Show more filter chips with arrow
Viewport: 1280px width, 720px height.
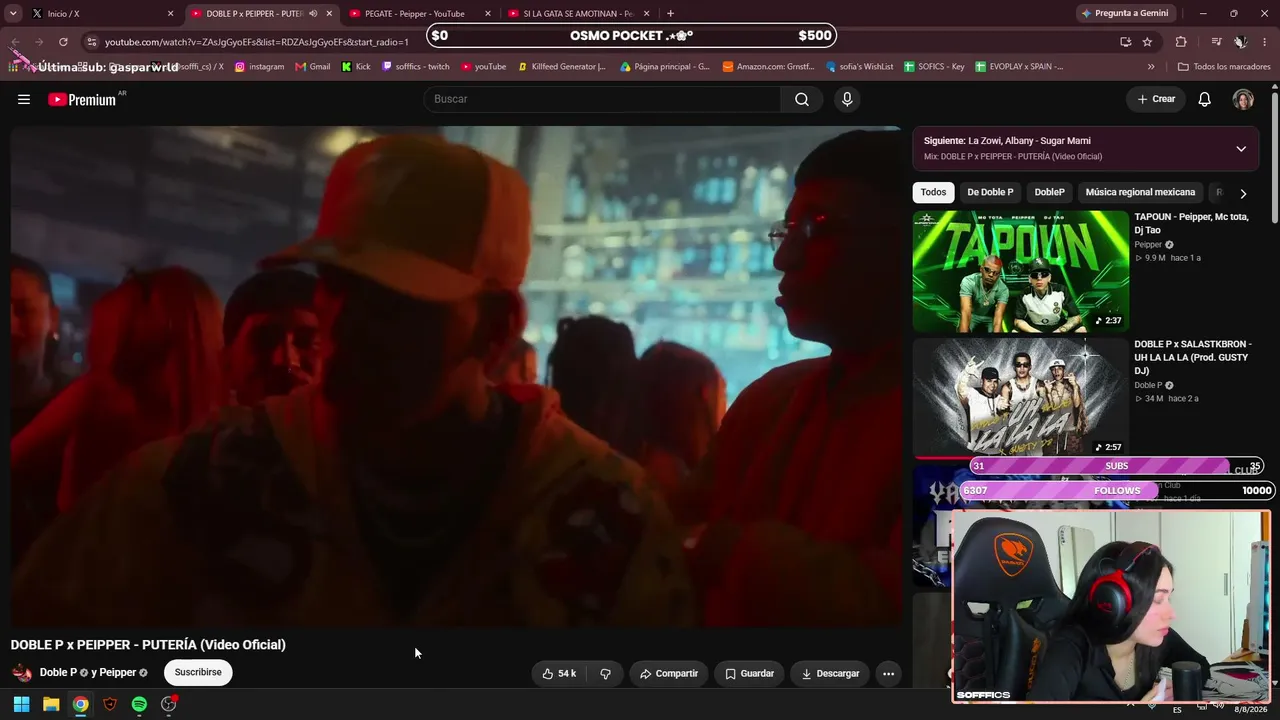click(x=1243, y=193)
